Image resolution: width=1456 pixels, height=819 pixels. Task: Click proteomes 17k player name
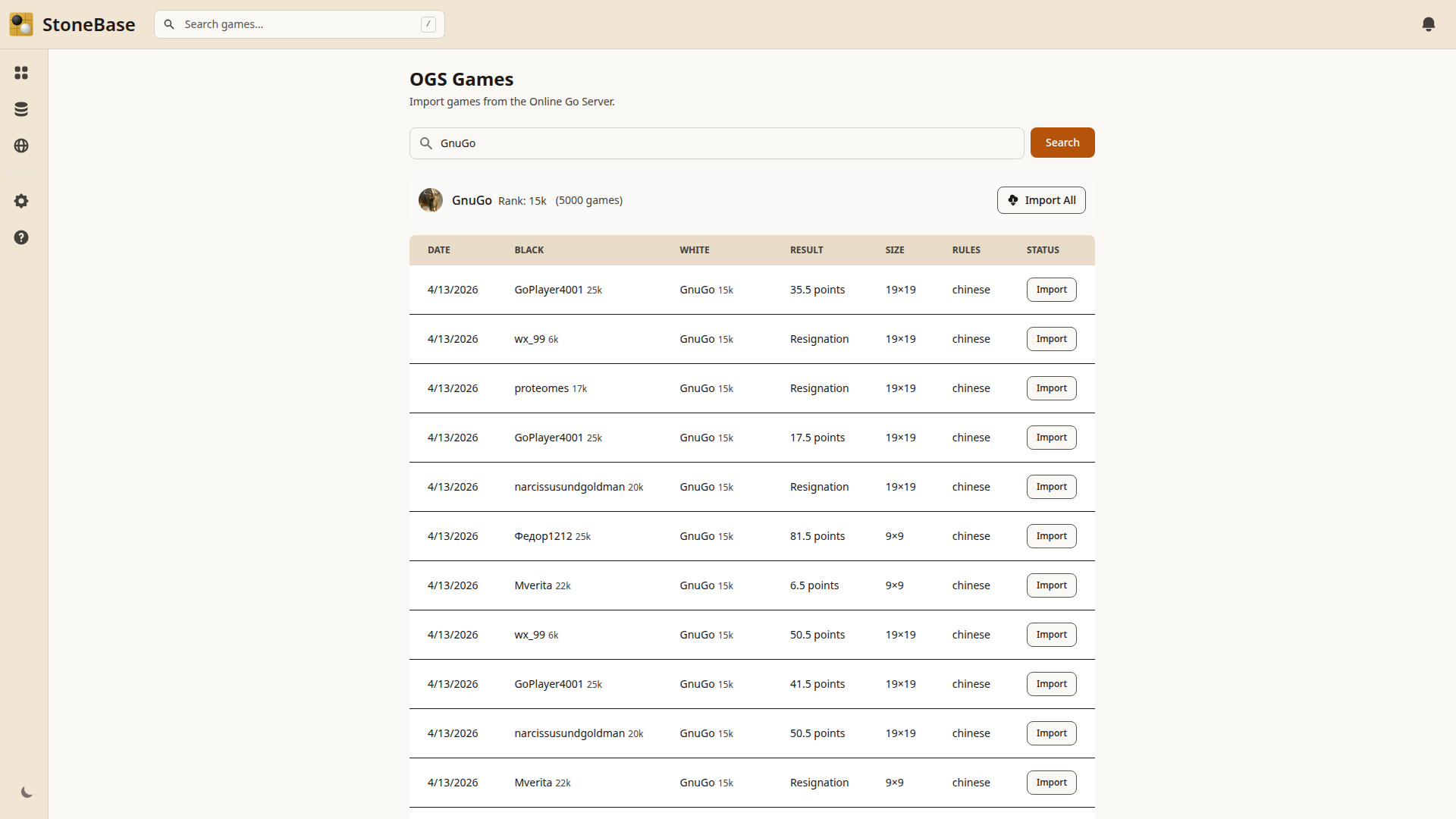tap(551, 388)
